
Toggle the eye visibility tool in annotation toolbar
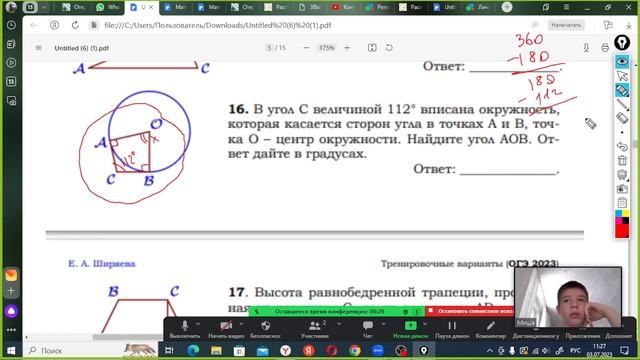[622, 61]
